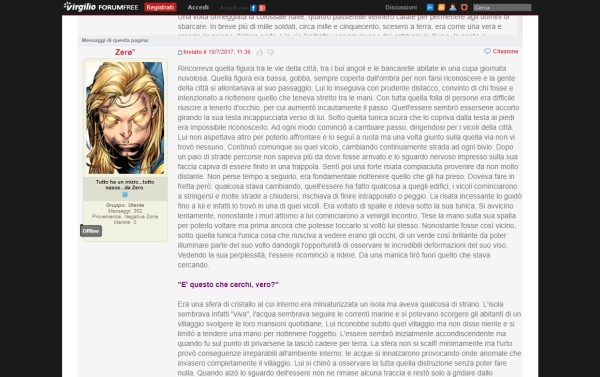
Task: Select the text 'Messaggi: 352'
Action: 125,211
